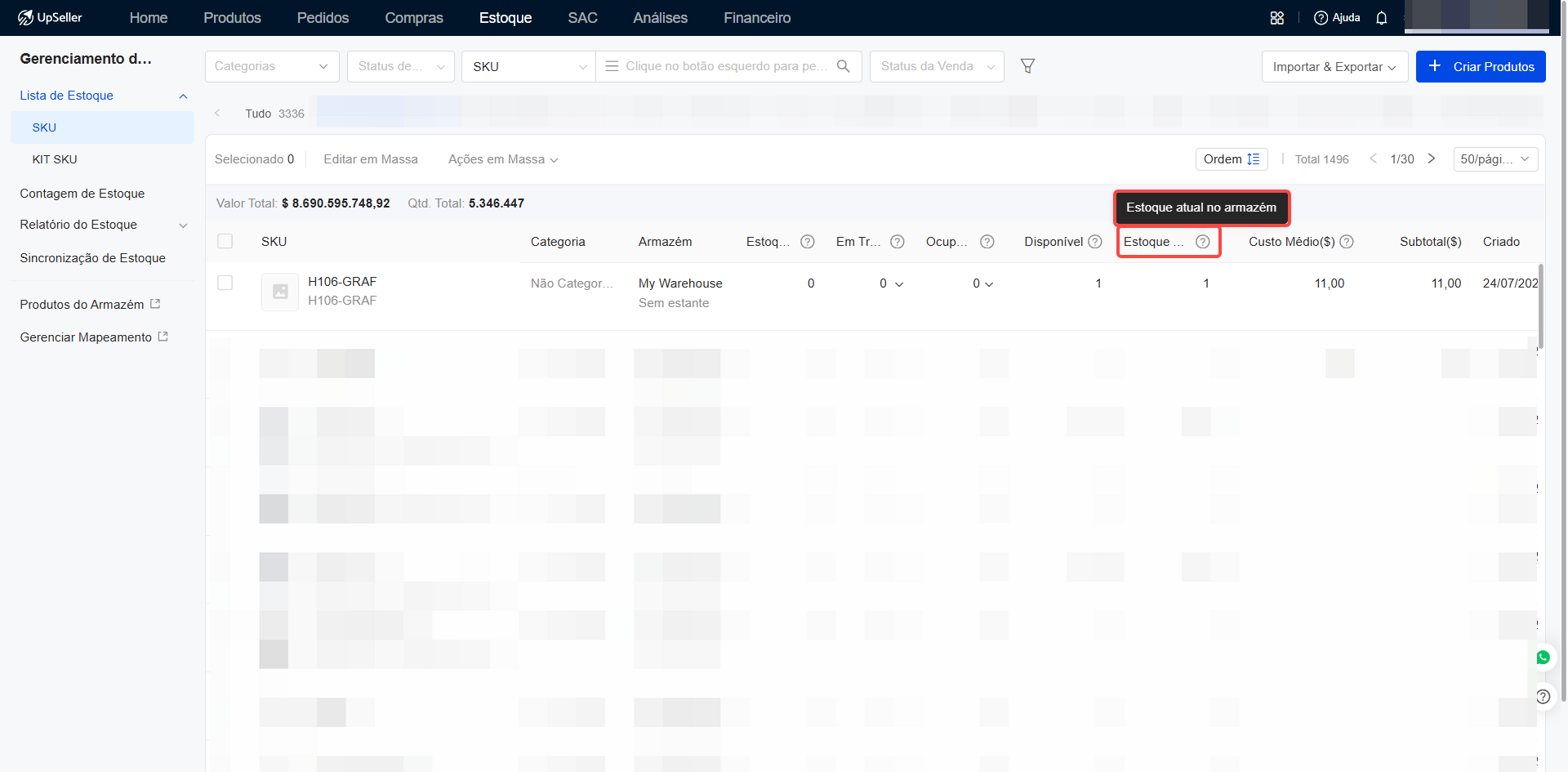Select the H106-GRAF row checkbox
Image resolution: width=1568 pixels, height=772 pixels.
click(x=225, y=283)
